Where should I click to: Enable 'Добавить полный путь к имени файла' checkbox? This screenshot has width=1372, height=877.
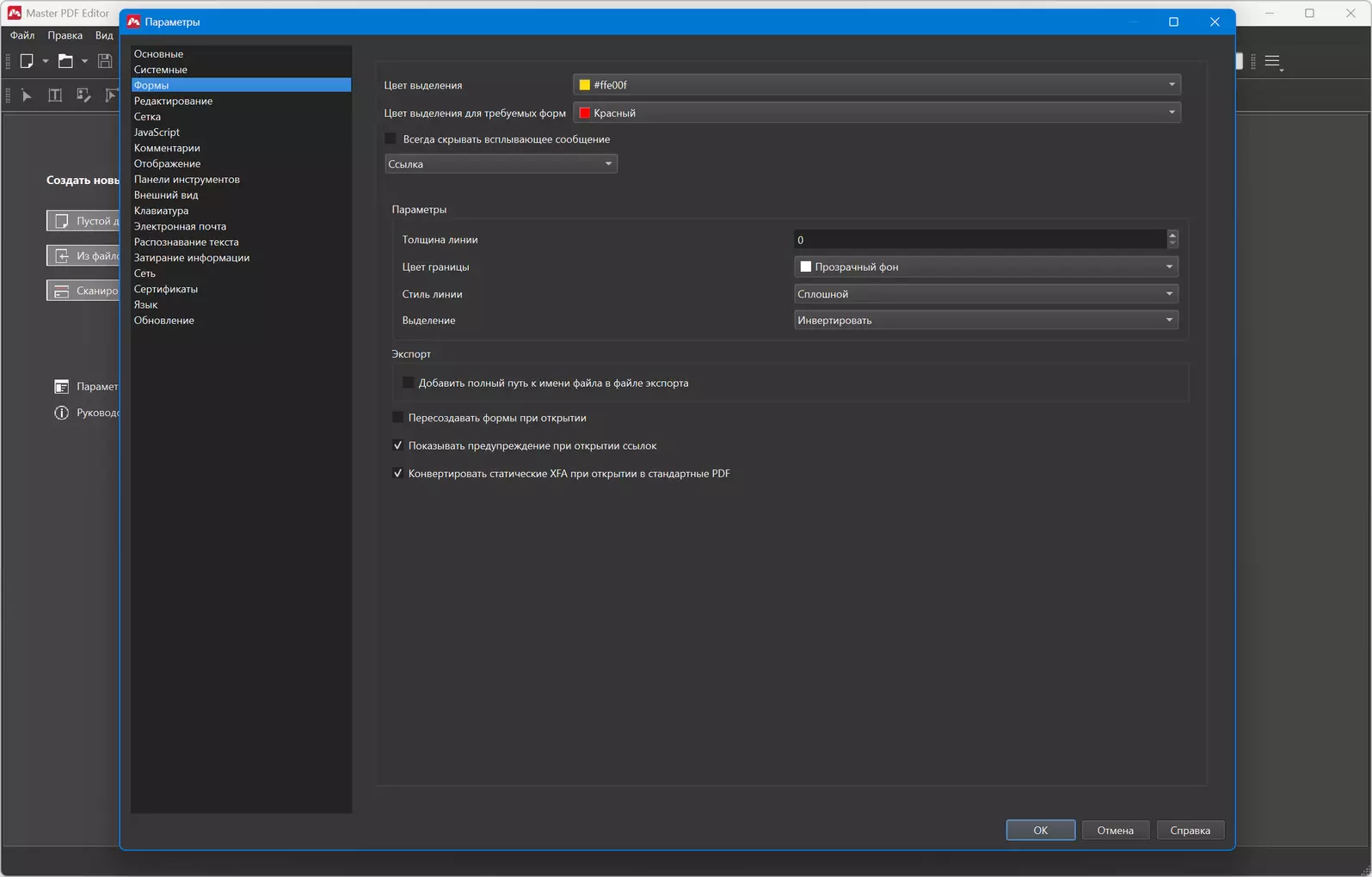[x=408, y=383]
